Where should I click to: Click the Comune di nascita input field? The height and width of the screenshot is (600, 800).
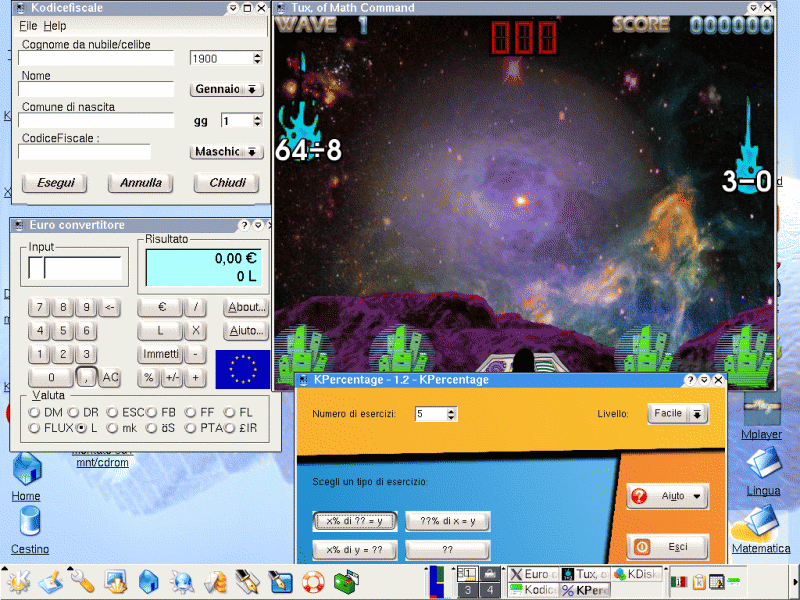(96, 120)
